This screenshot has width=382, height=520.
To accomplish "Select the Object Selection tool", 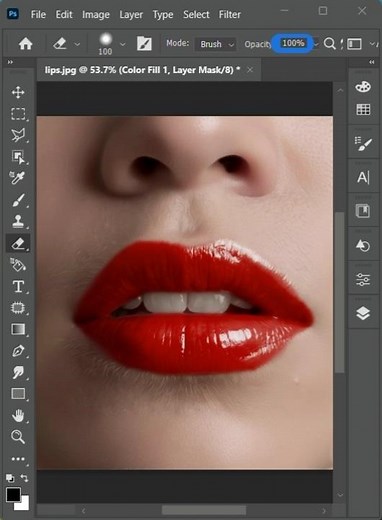I will click(x=18, y=157).
